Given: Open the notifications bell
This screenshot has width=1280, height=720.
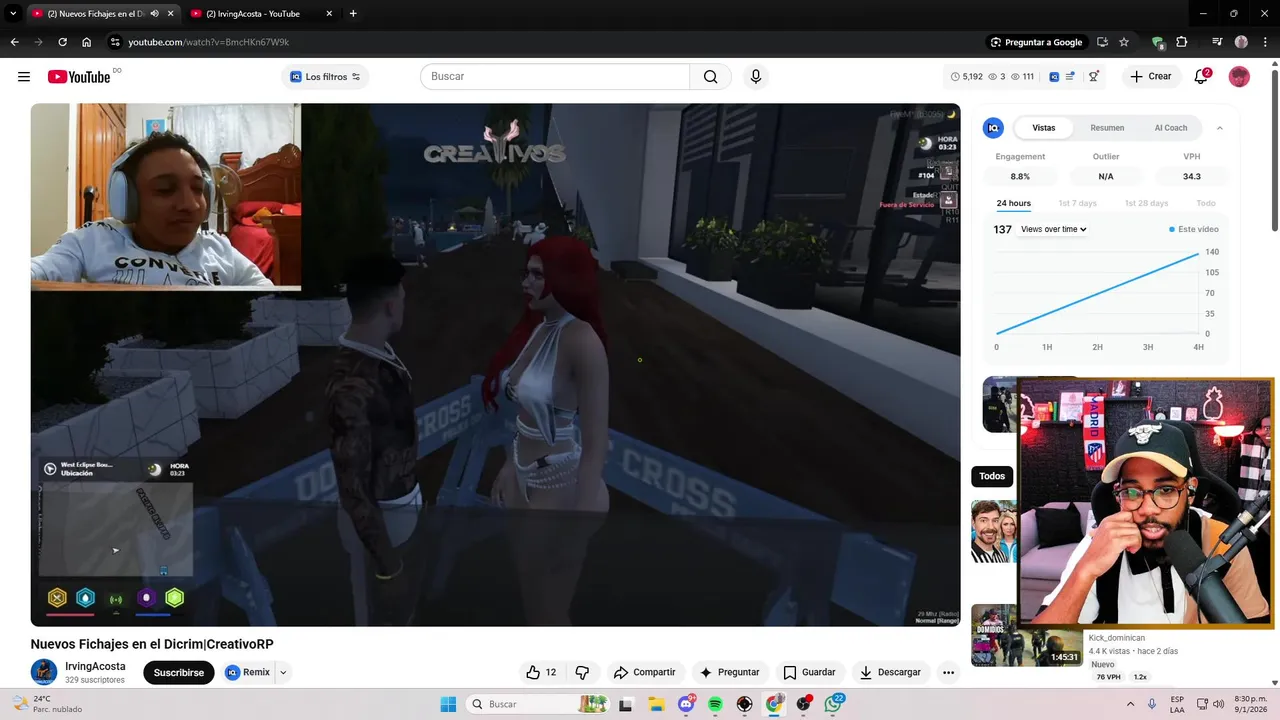Looking at the screenshot, I should tap(1202, 77).
